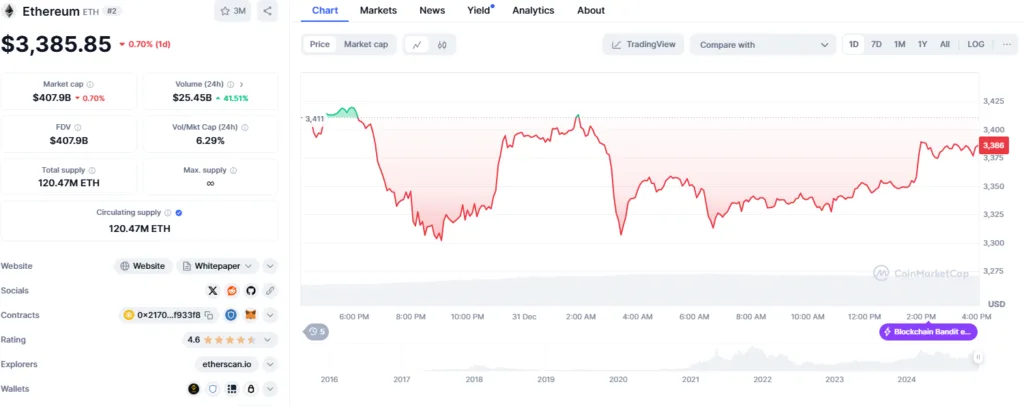Viewport: 1024px width, 406px height.
Task: Click the first black-gold wallet icon
Action: point(193,389)
